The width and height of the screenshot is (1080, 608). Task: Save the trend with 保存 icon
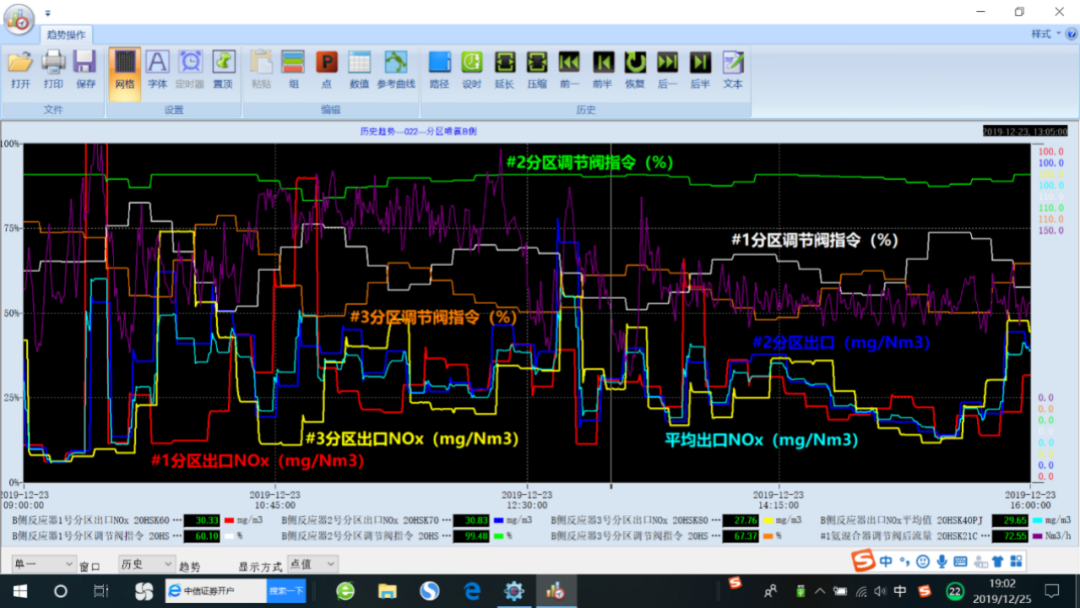(85, 68)
